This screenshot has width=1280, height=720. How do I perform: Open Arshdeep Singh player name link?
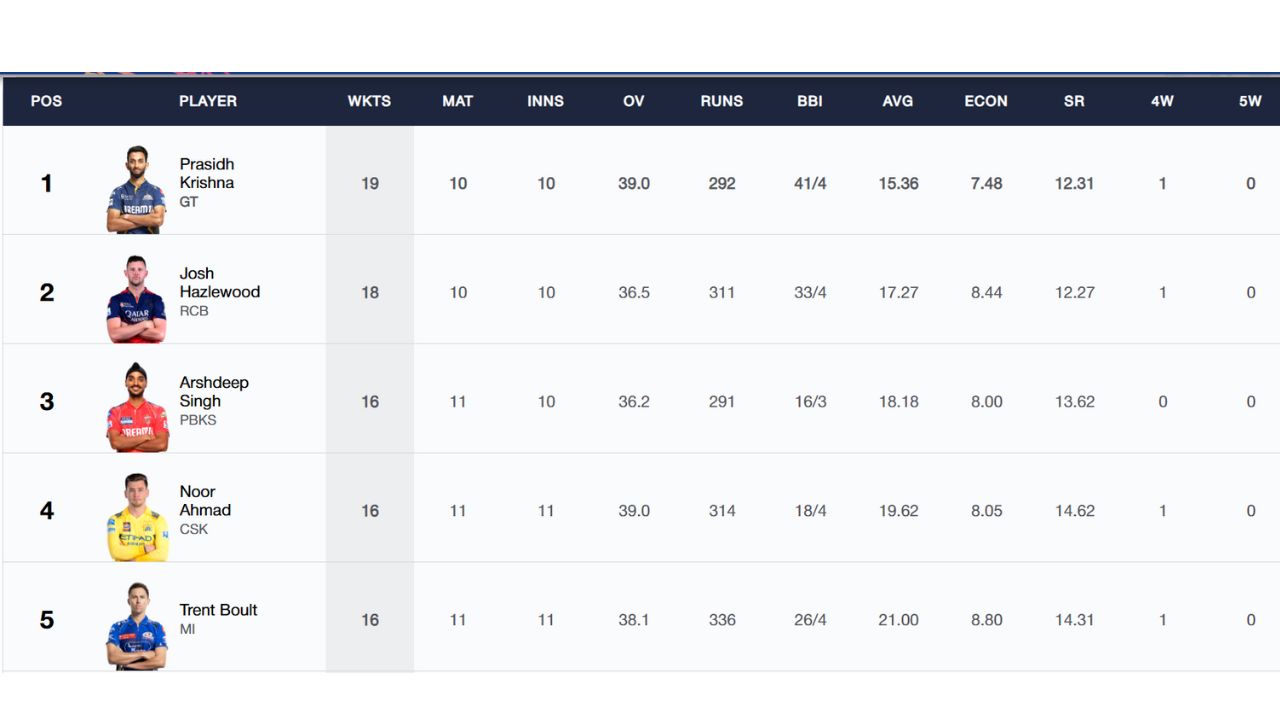point(214,391)
